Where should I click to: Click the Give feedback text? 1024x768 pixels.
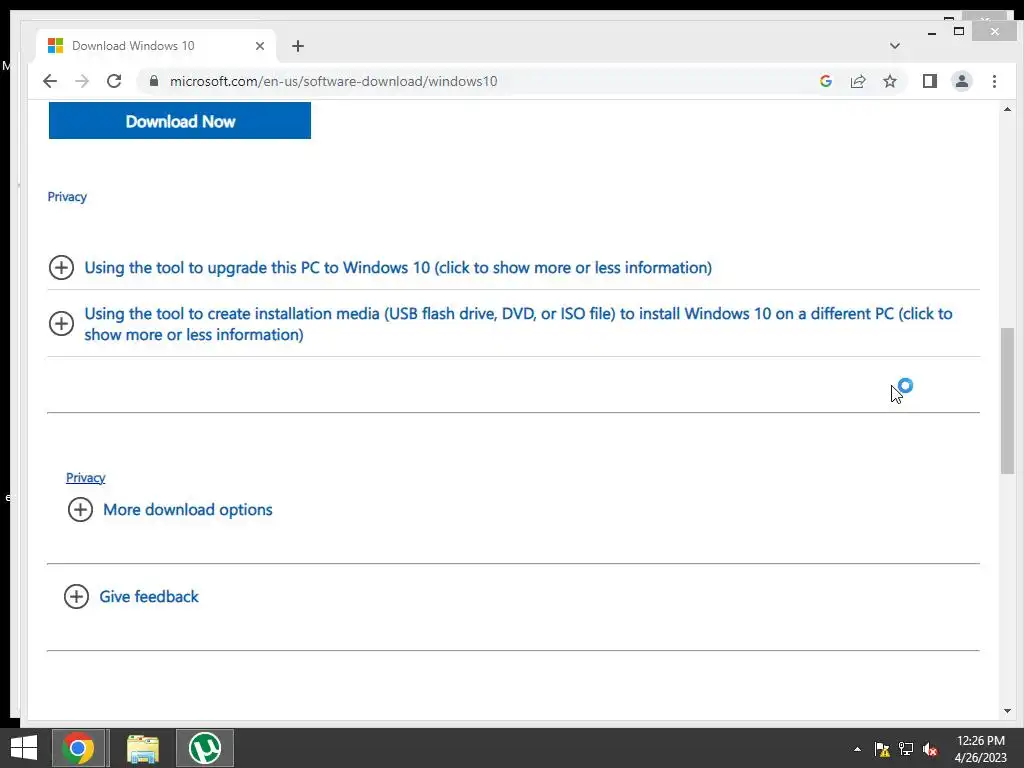click(149, 596)
